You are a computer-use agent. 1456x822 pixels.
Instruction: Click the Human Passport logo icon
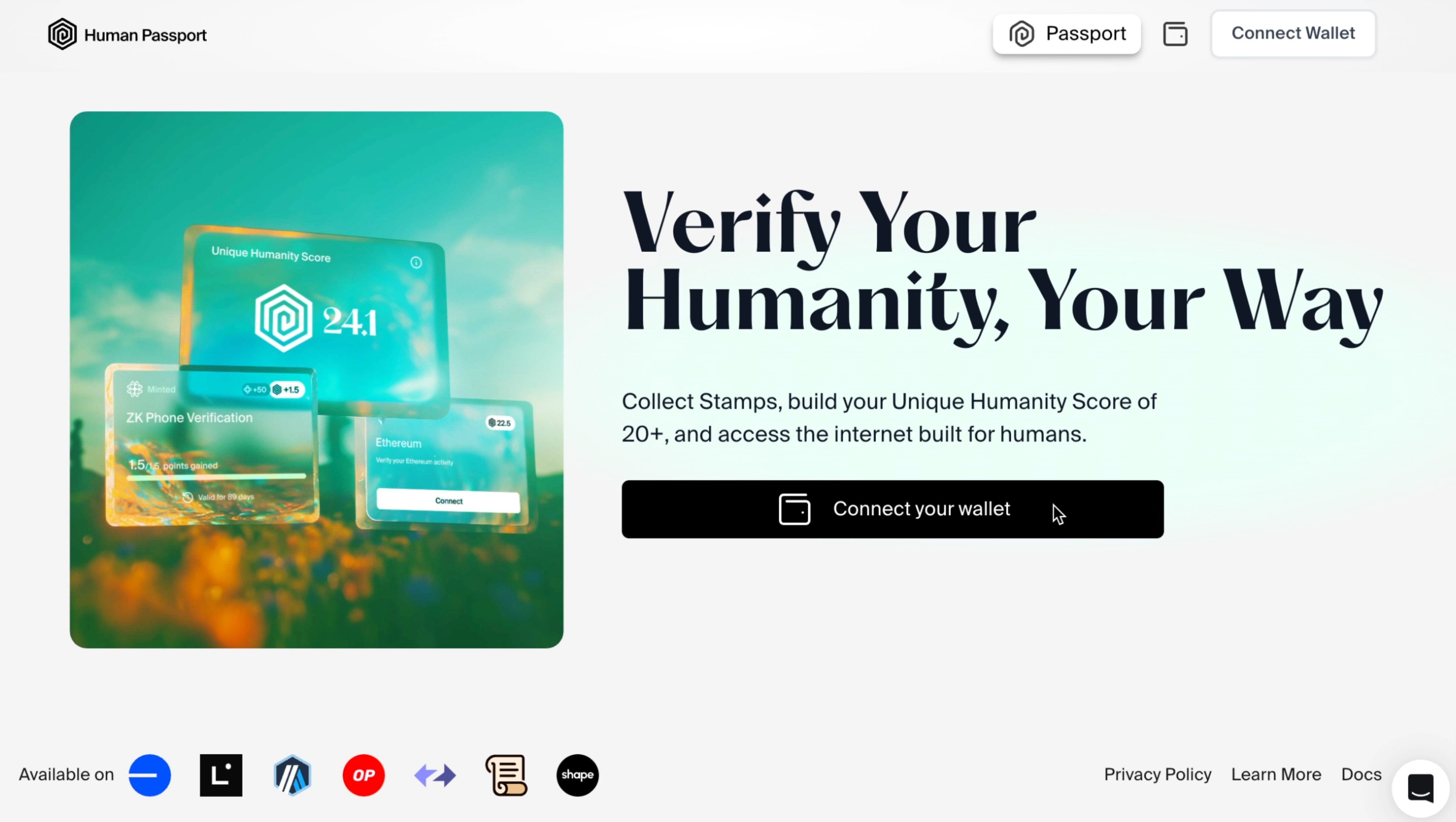(x=62, y=34)
